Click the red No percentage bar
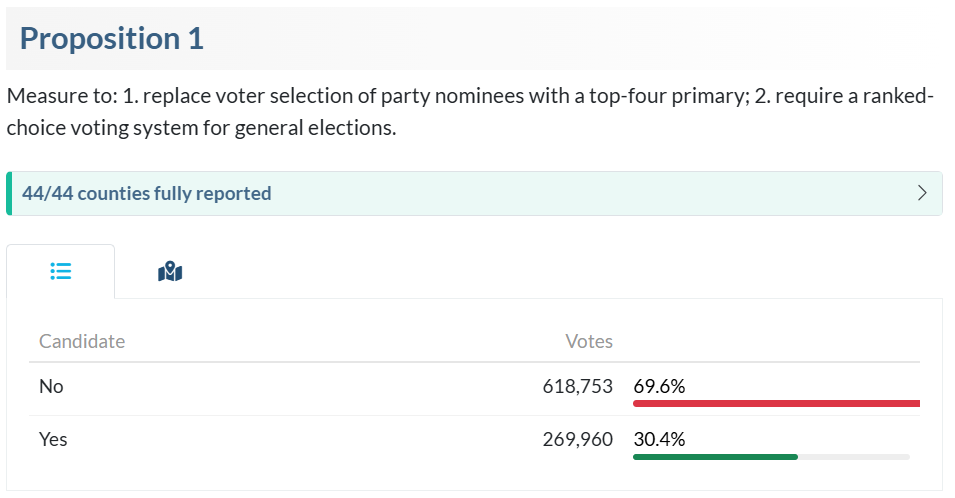The width and height of the screenshot is (955, 498). pos(777,404)
